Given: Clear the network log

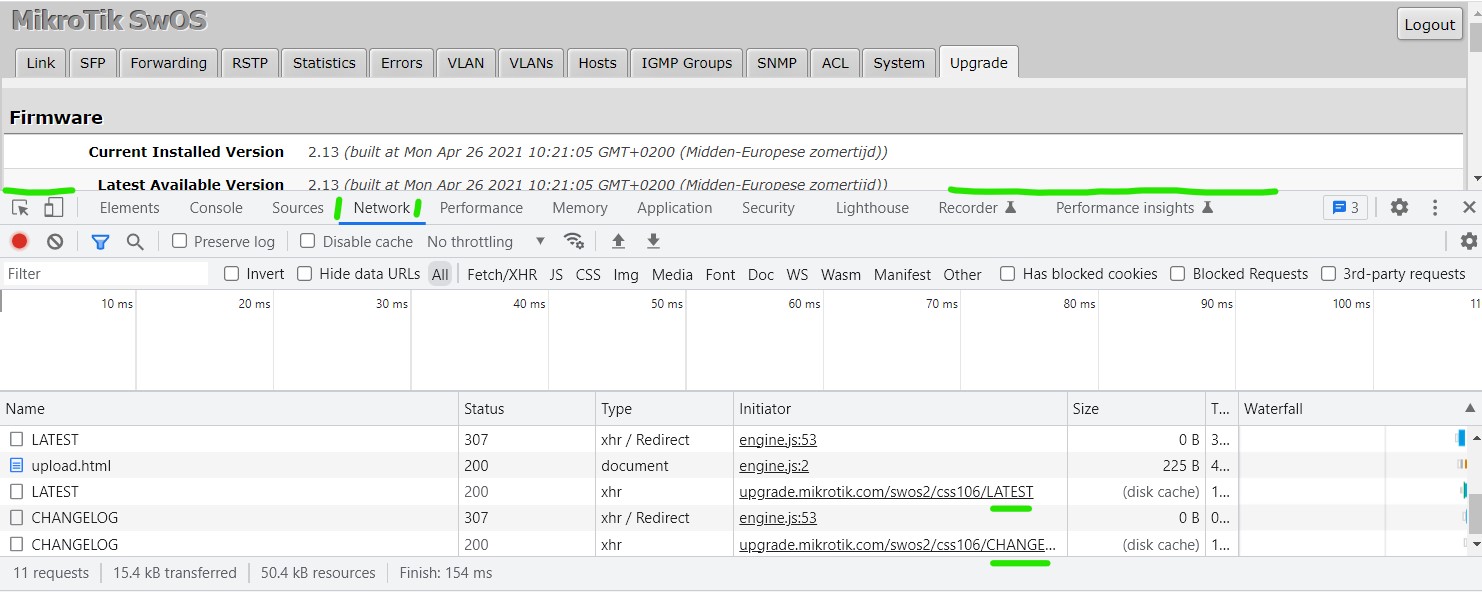Looking at the screenshot, I should pyautogui.click(x=55, y=241).
